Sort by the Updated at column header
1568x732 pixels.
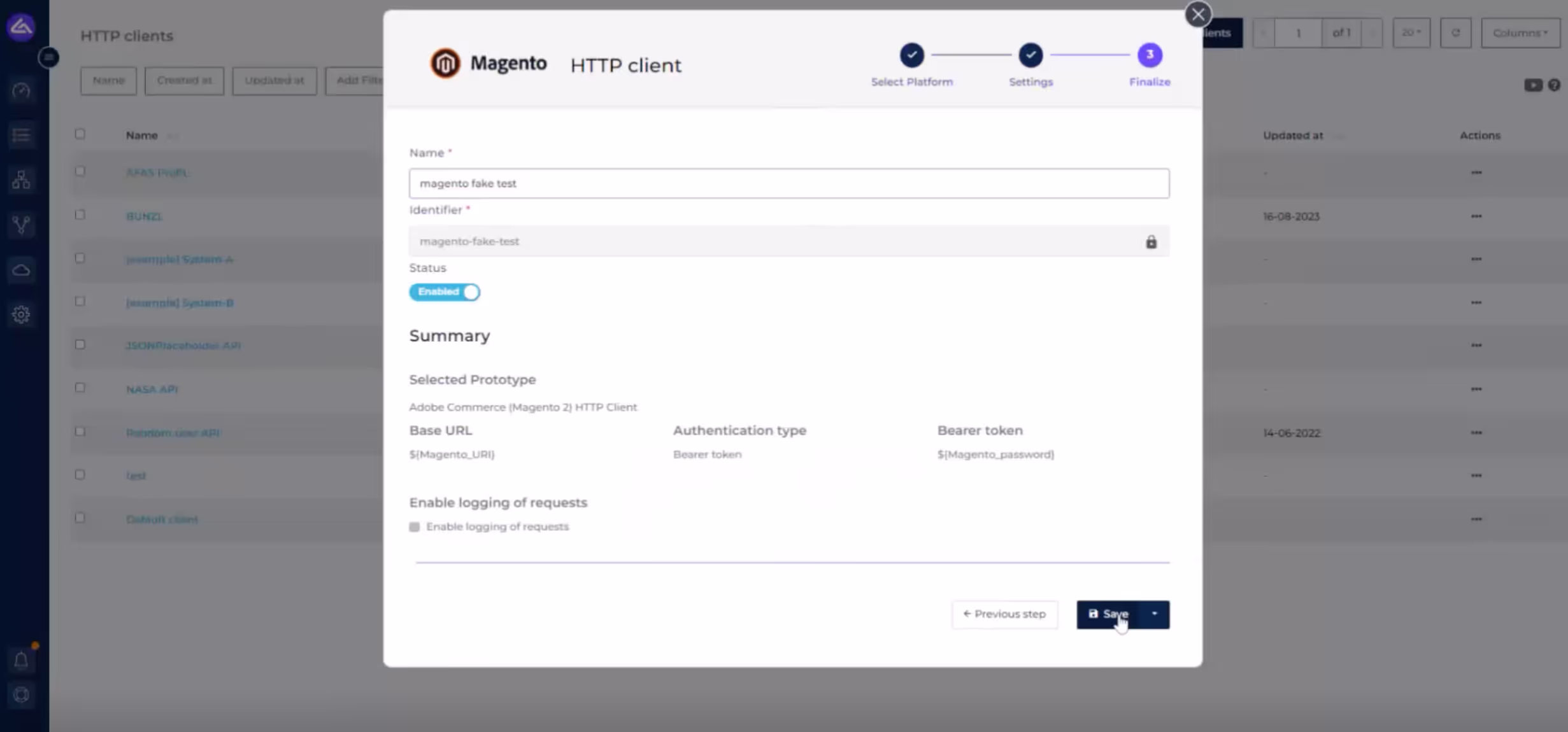pyautogui.click(x=1293, y=136)
